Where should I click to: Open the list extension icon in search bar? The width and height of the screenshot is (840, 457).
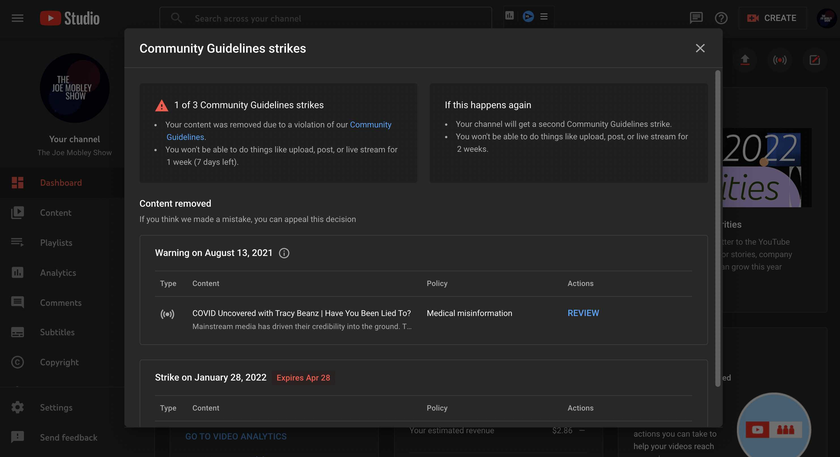click(544, 17)
